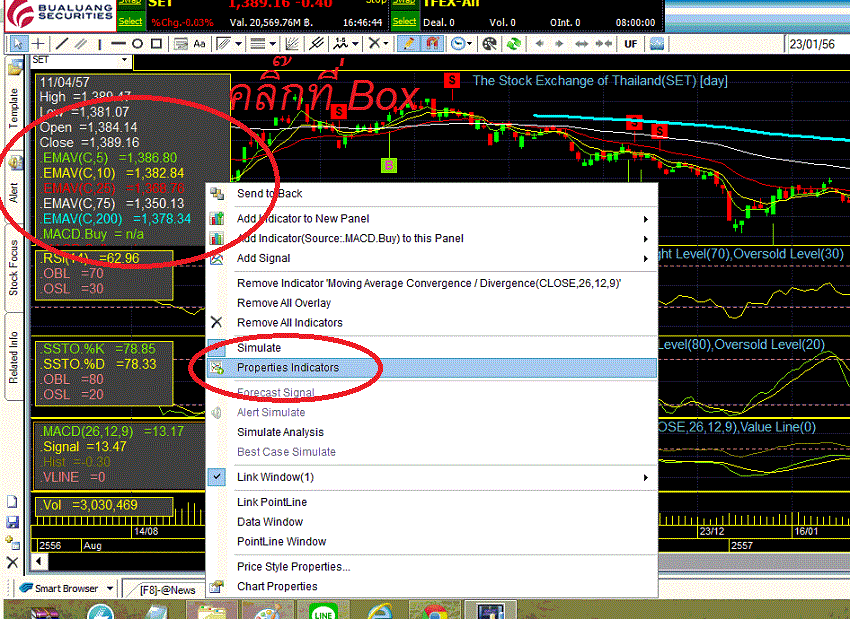Expand Add Indicator to this Panel submenu

point(432,238)
